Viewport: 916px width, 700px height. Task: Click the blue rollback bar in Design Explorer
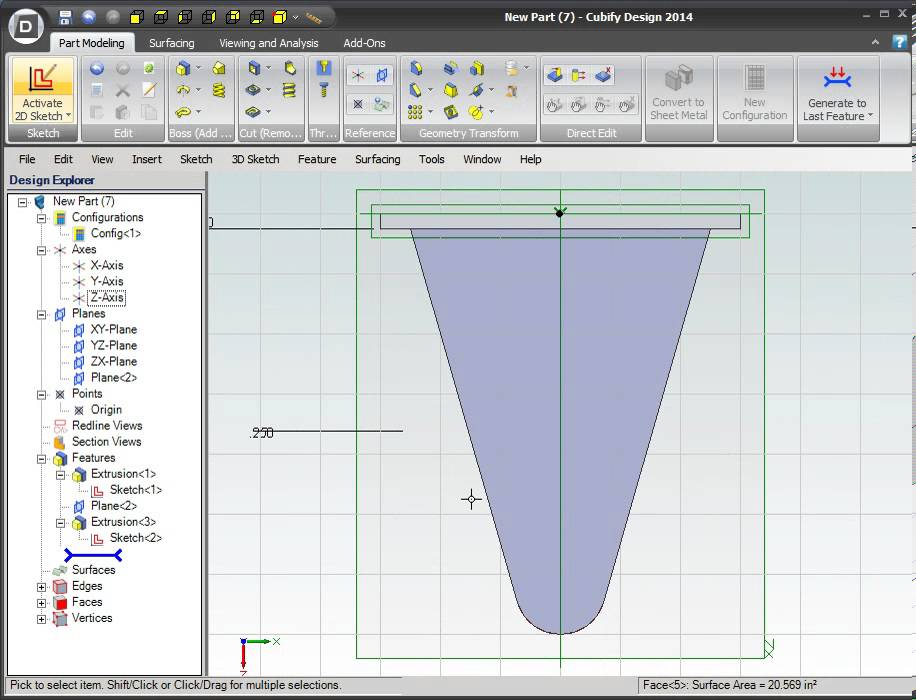tap(93, 555)
